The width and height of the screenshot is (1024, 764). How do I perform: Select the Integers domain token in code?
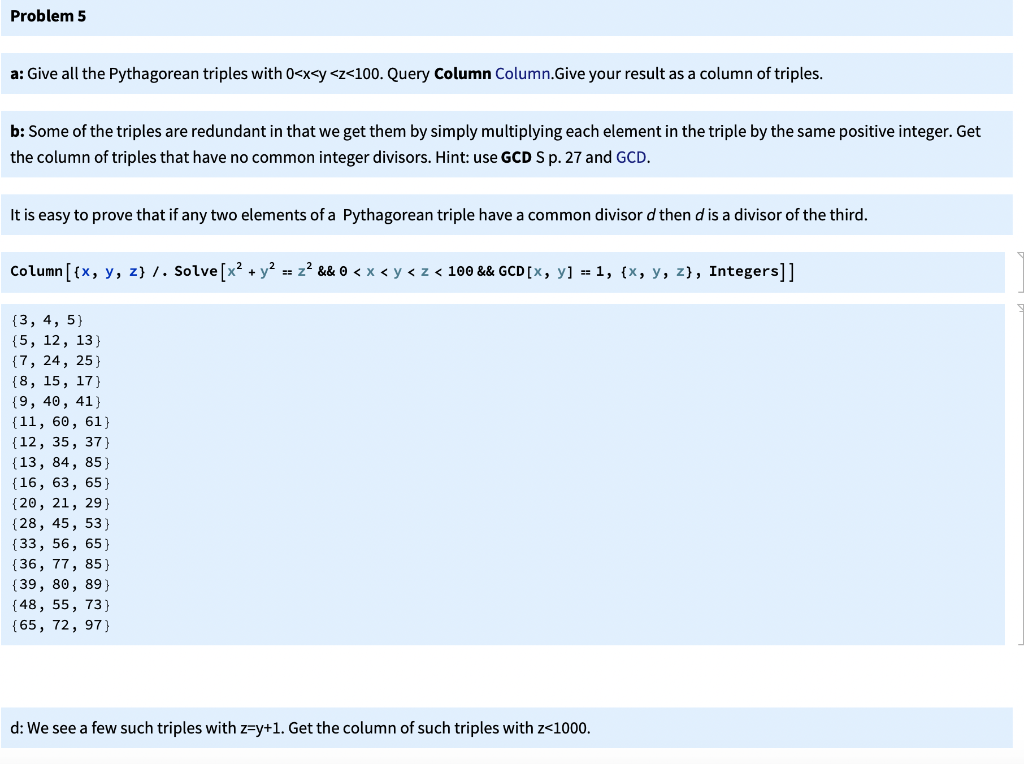pyautogui.click(x=742, y=270)
